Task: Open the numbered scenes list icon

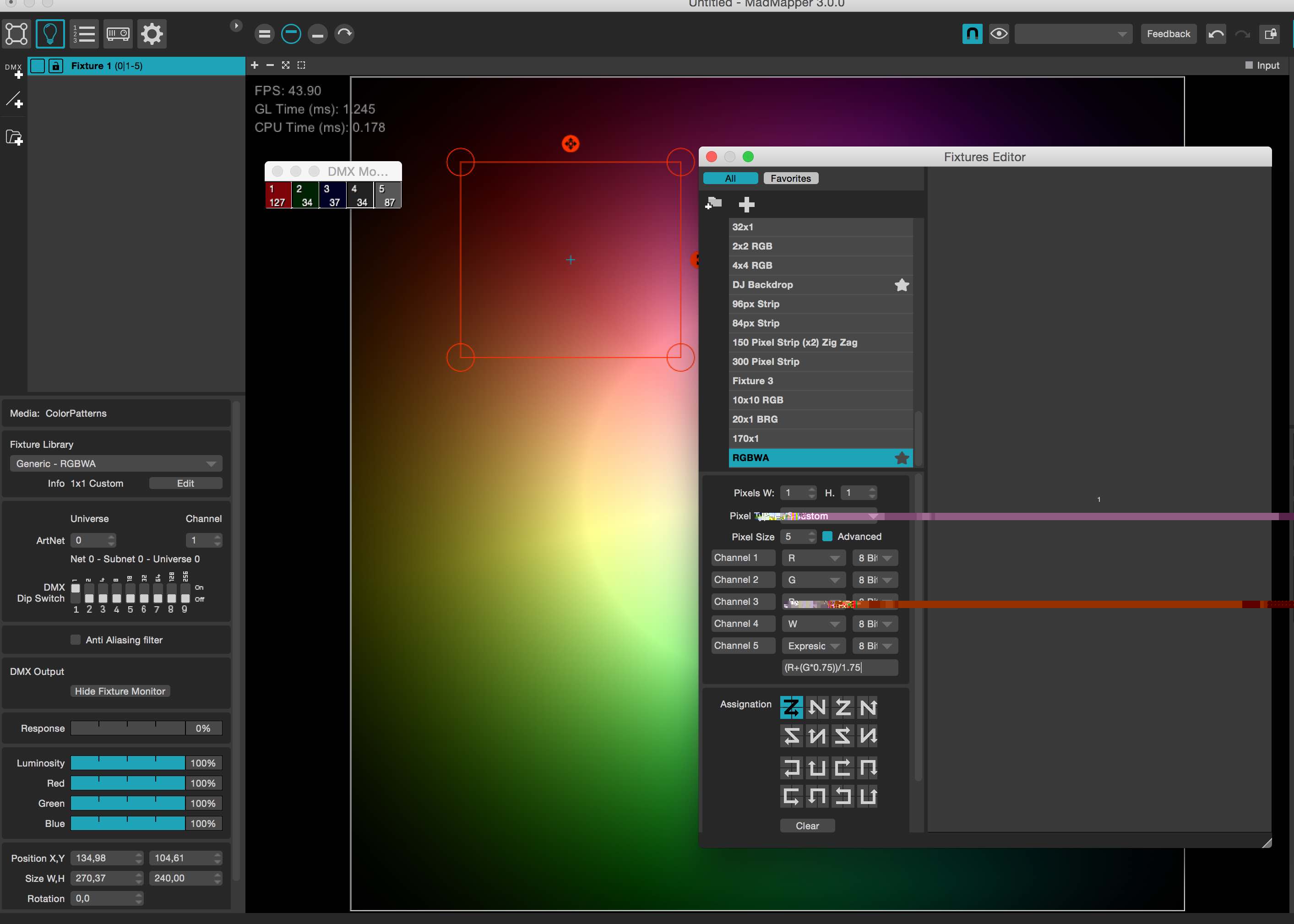Action: [x=84, y=33]
